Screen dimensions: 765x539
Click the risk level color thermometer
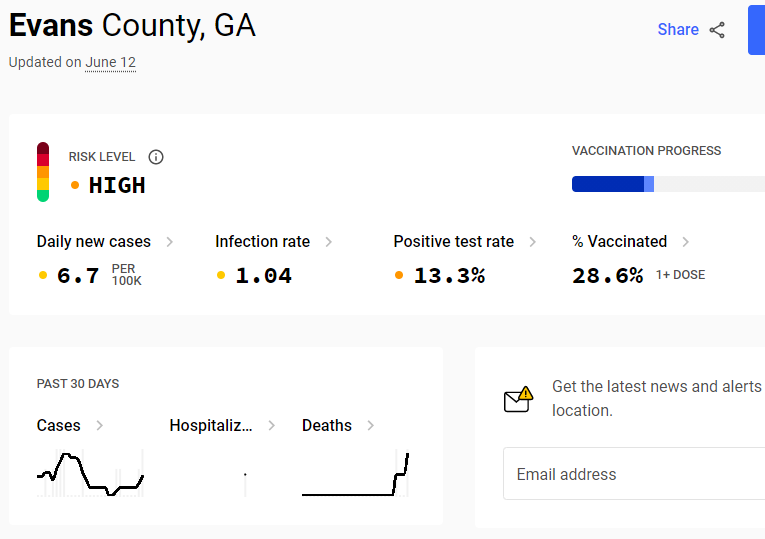[x=43, y=172]
